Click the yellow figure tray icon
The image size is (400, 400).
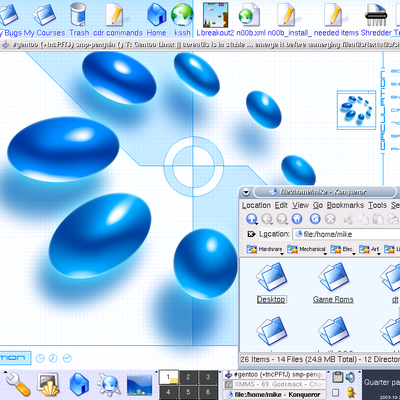coord(350,392)
